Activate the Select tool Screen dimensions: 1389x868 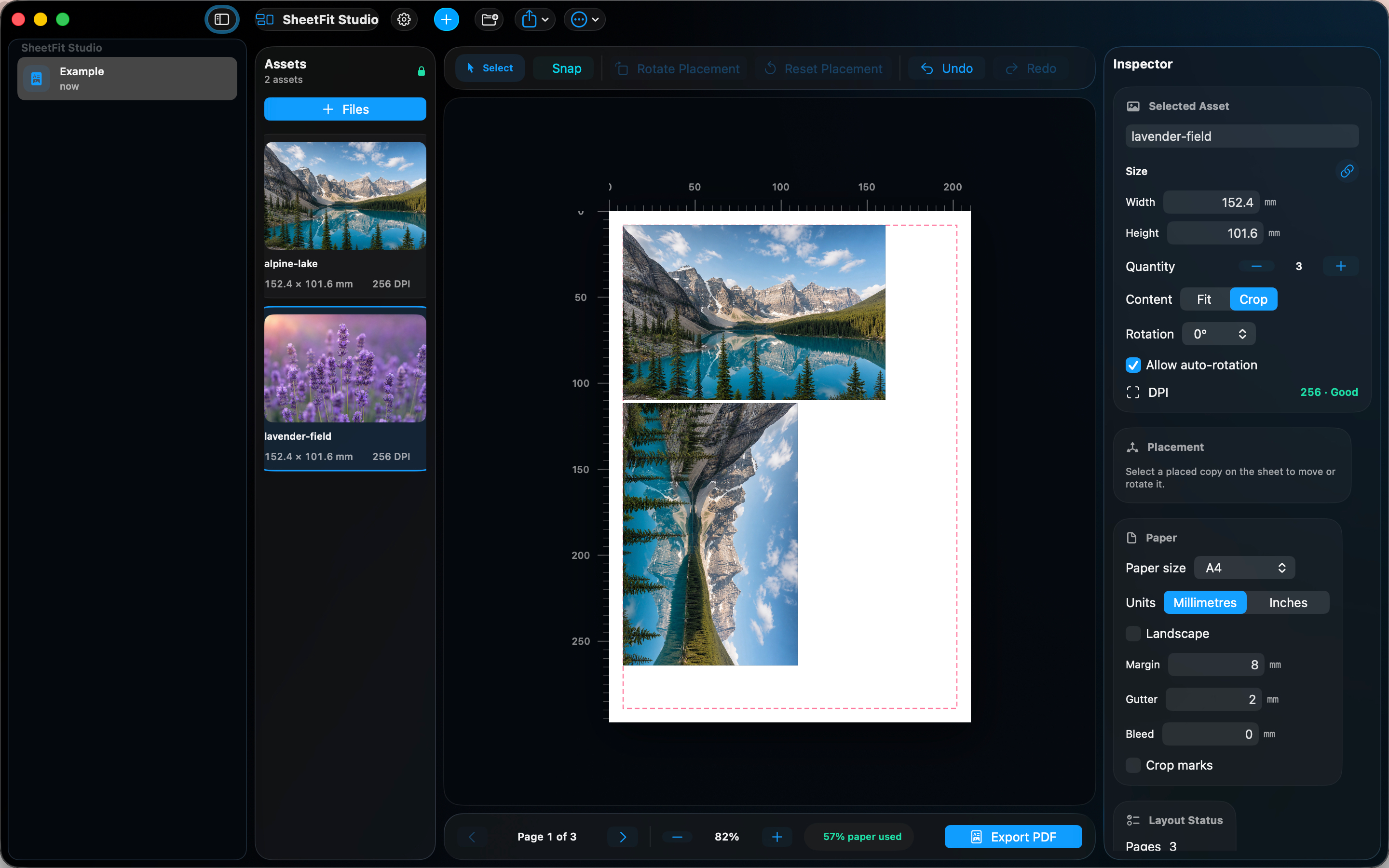490,68
